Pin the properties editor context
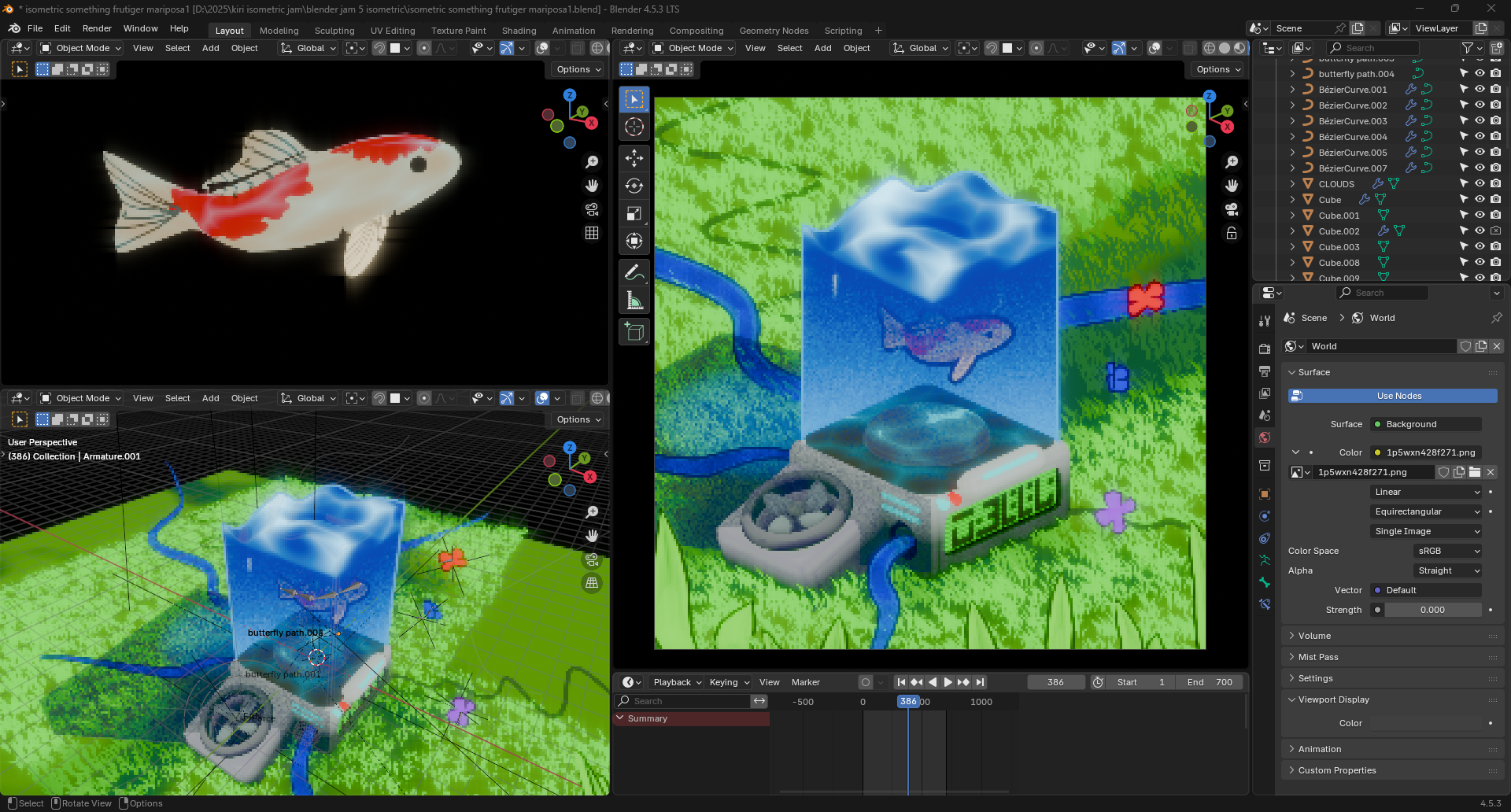Image resolution: width=1511 pixels, height=812 pixels. [x=1496, y=318]
